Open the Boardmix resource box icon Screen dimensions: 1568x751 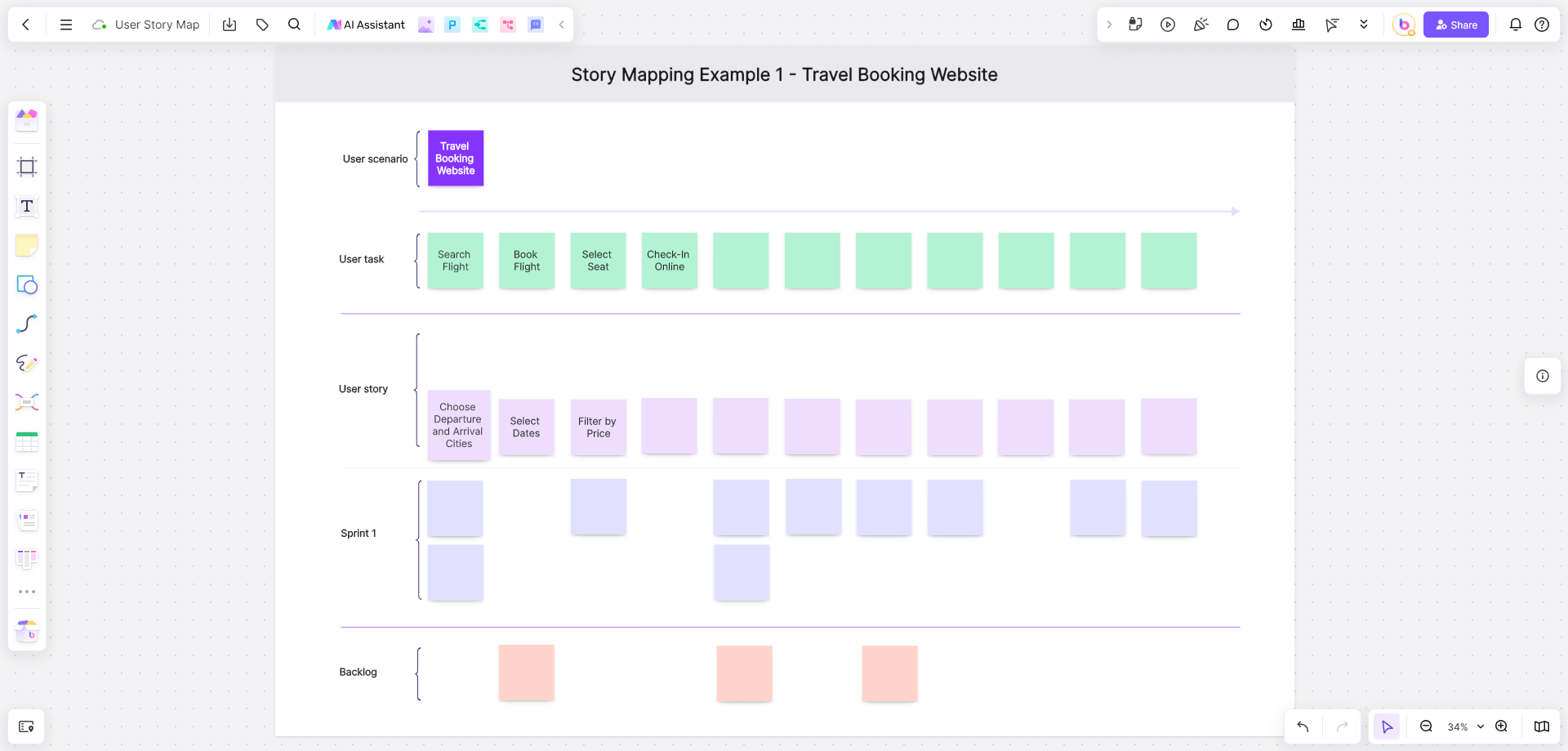[27, 630]
